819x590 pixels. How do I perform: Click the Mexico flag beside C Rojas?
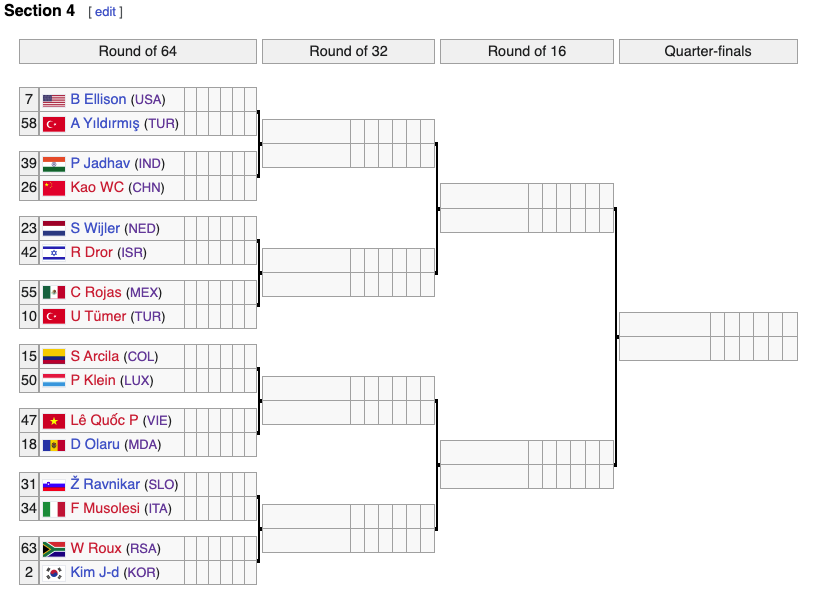[54, 293]
